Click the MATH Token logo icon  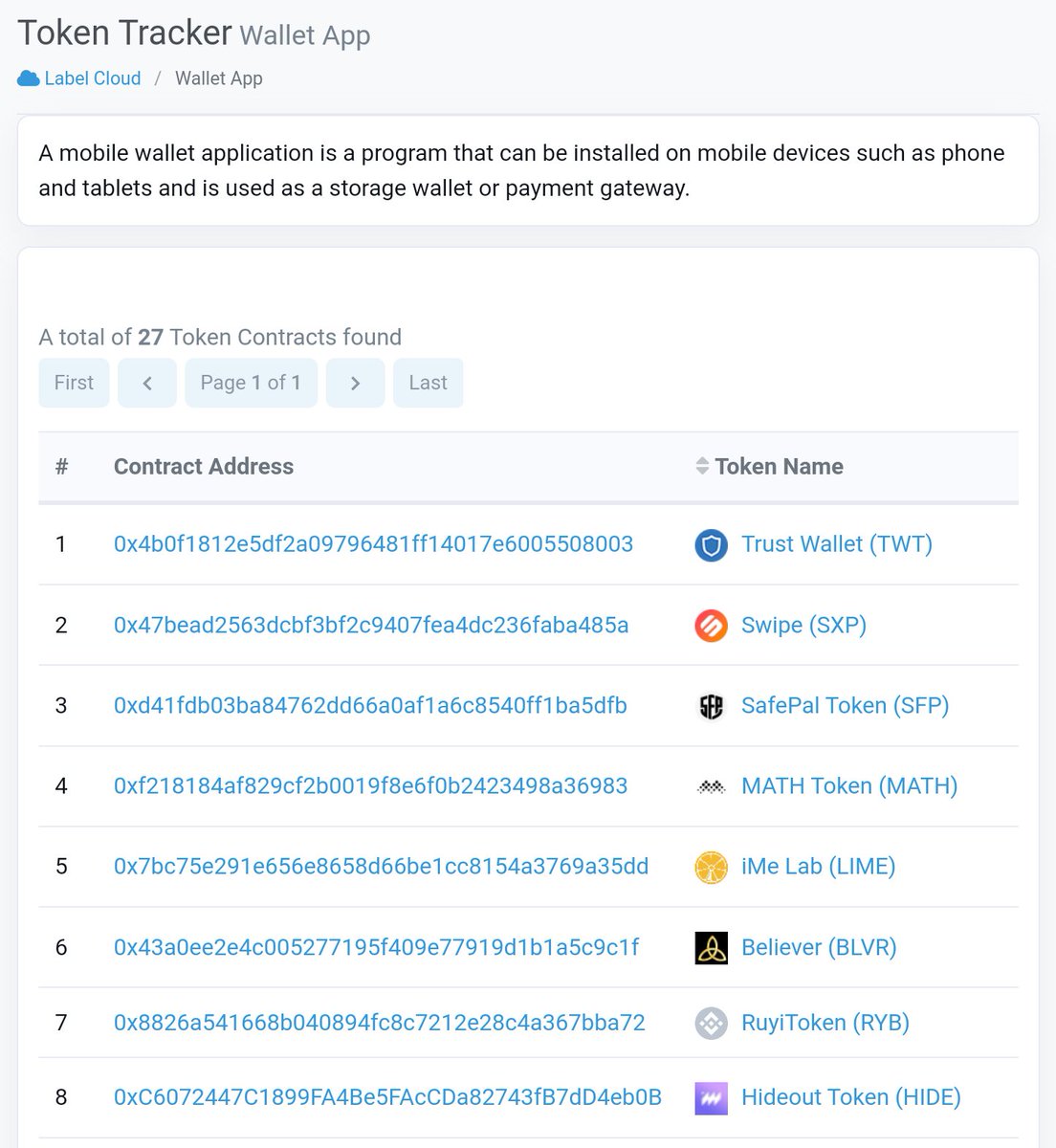[x=711, y=786]
